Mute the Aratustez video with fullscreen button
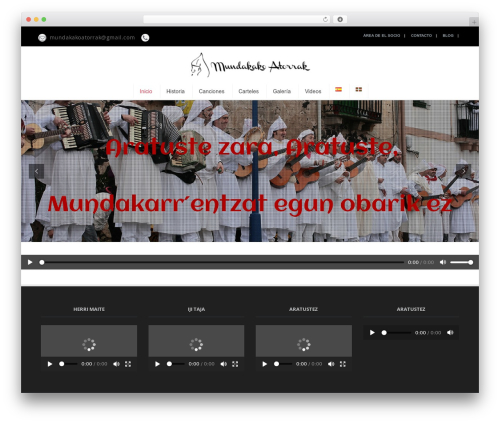The image size is (500, 423). [331, 364]
